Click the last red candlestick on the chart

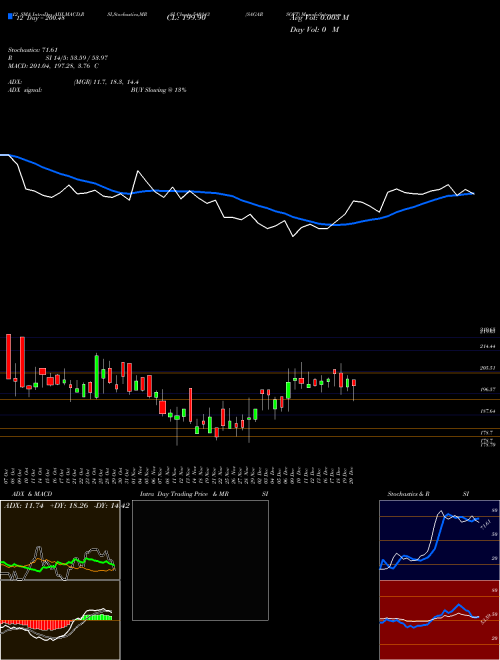[x=354, y=383]
